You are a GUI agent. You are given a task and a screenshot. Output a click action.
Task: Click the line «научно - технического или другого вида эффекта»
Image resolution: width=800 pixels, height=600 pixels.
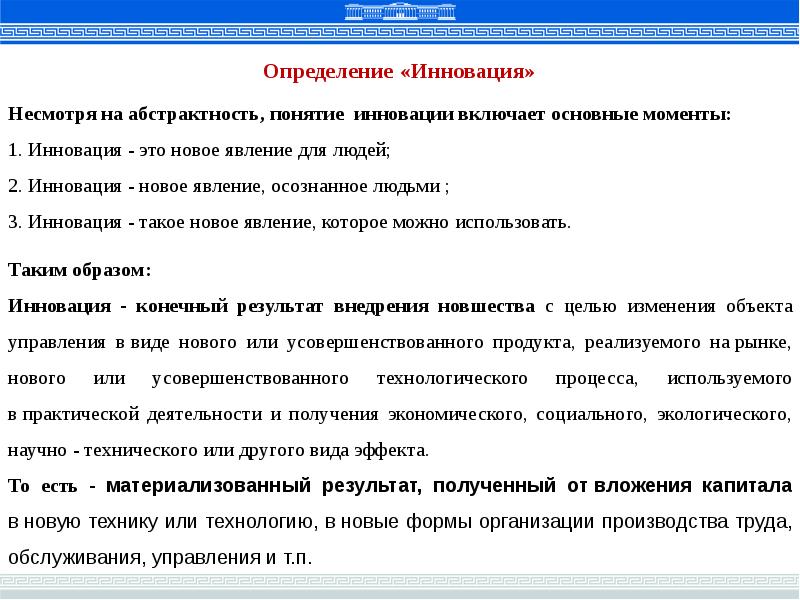[x=218, y=450]
